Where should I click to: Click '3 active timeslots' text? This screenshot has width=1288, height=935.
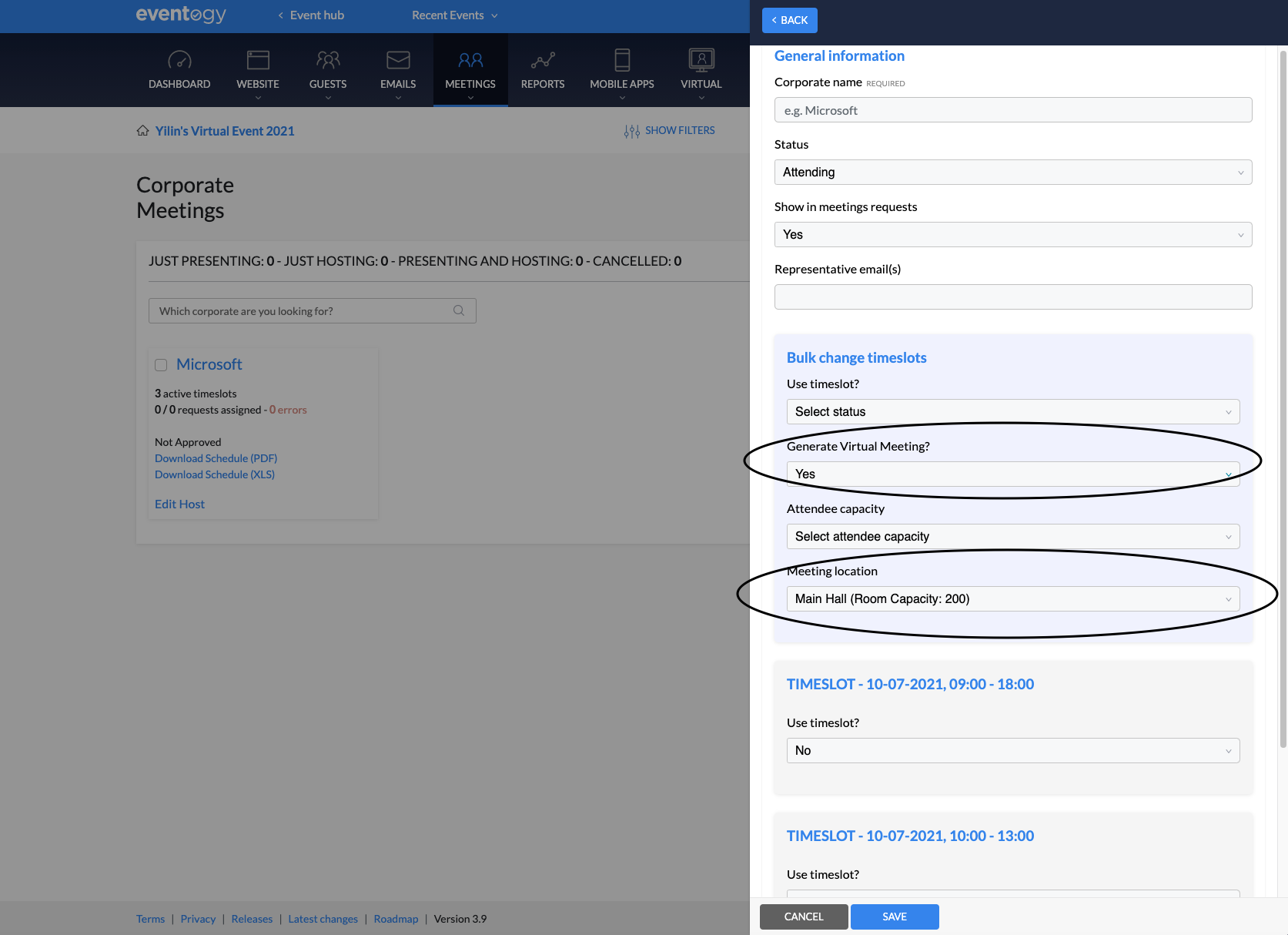coord(196,394)
